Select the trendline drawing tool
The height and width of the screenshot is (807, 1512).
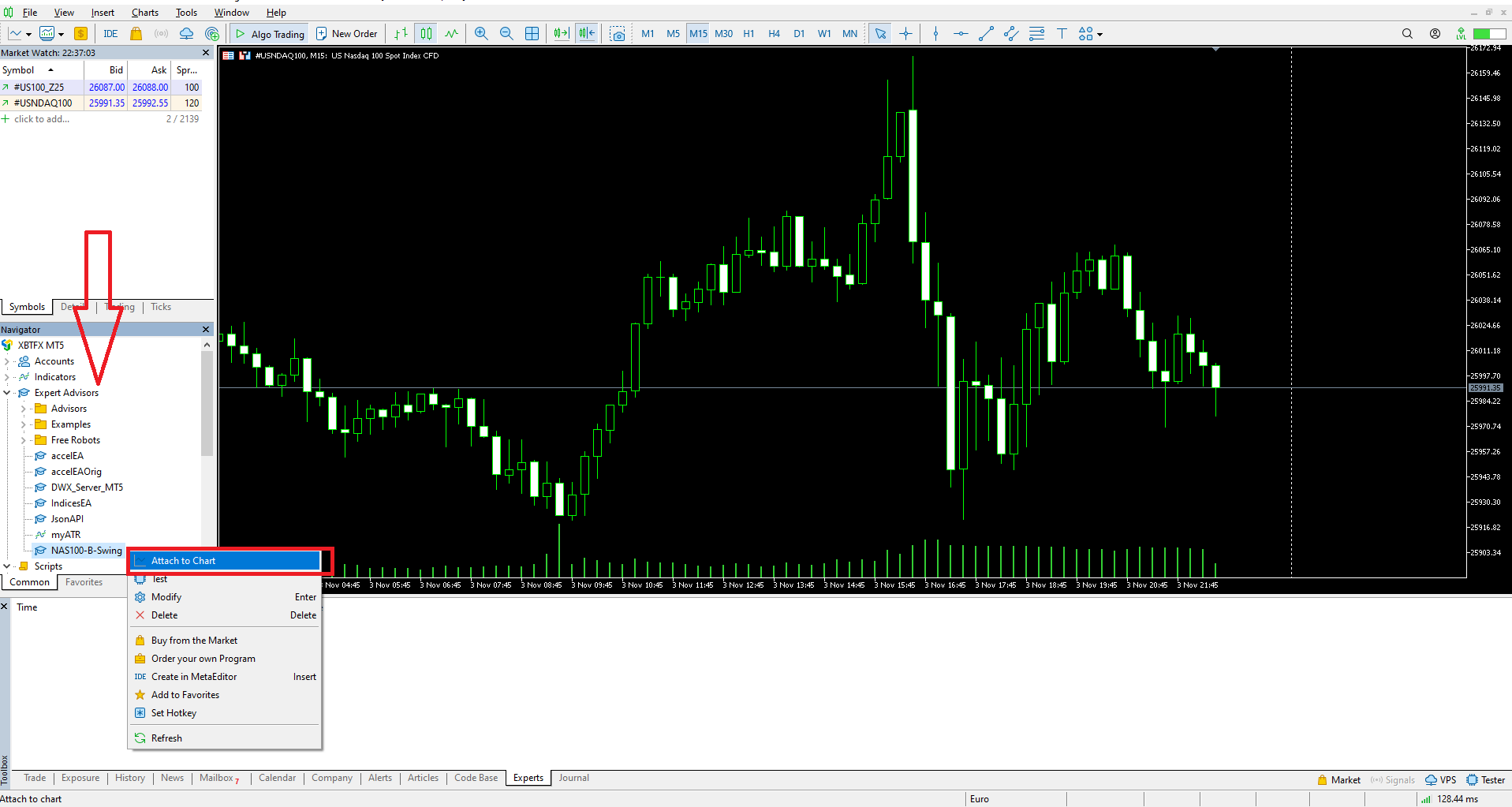click(986, 33)
